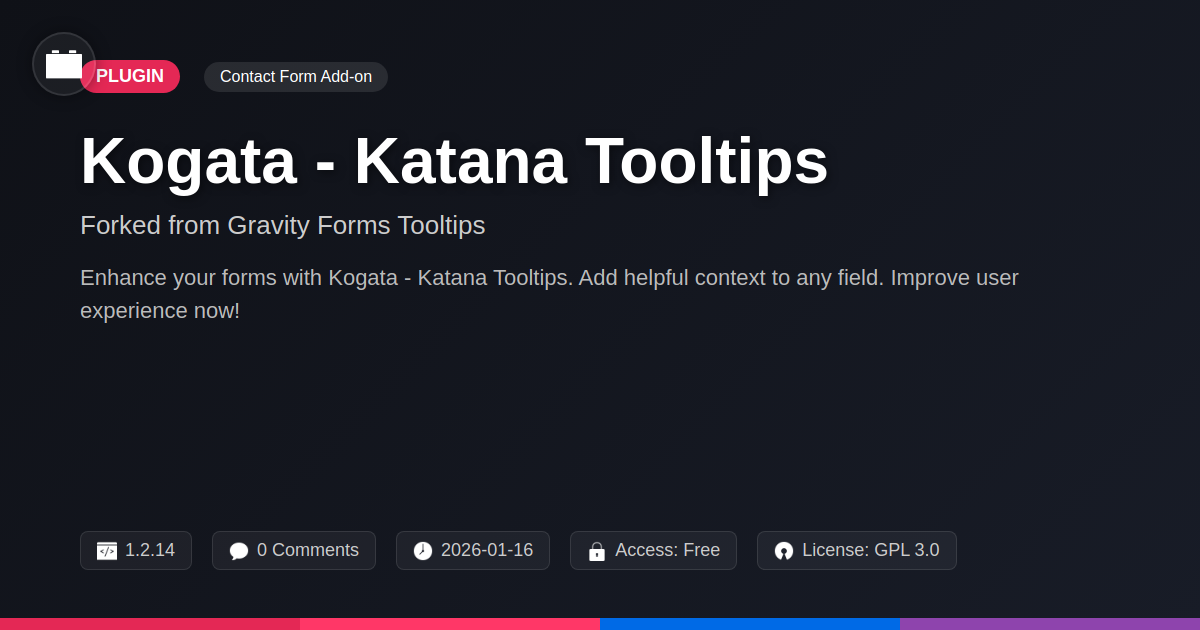Click the 2026-01-16 date badge
Image resolution: width=1200 pixels, height=630 pixels.
(473, 551)
